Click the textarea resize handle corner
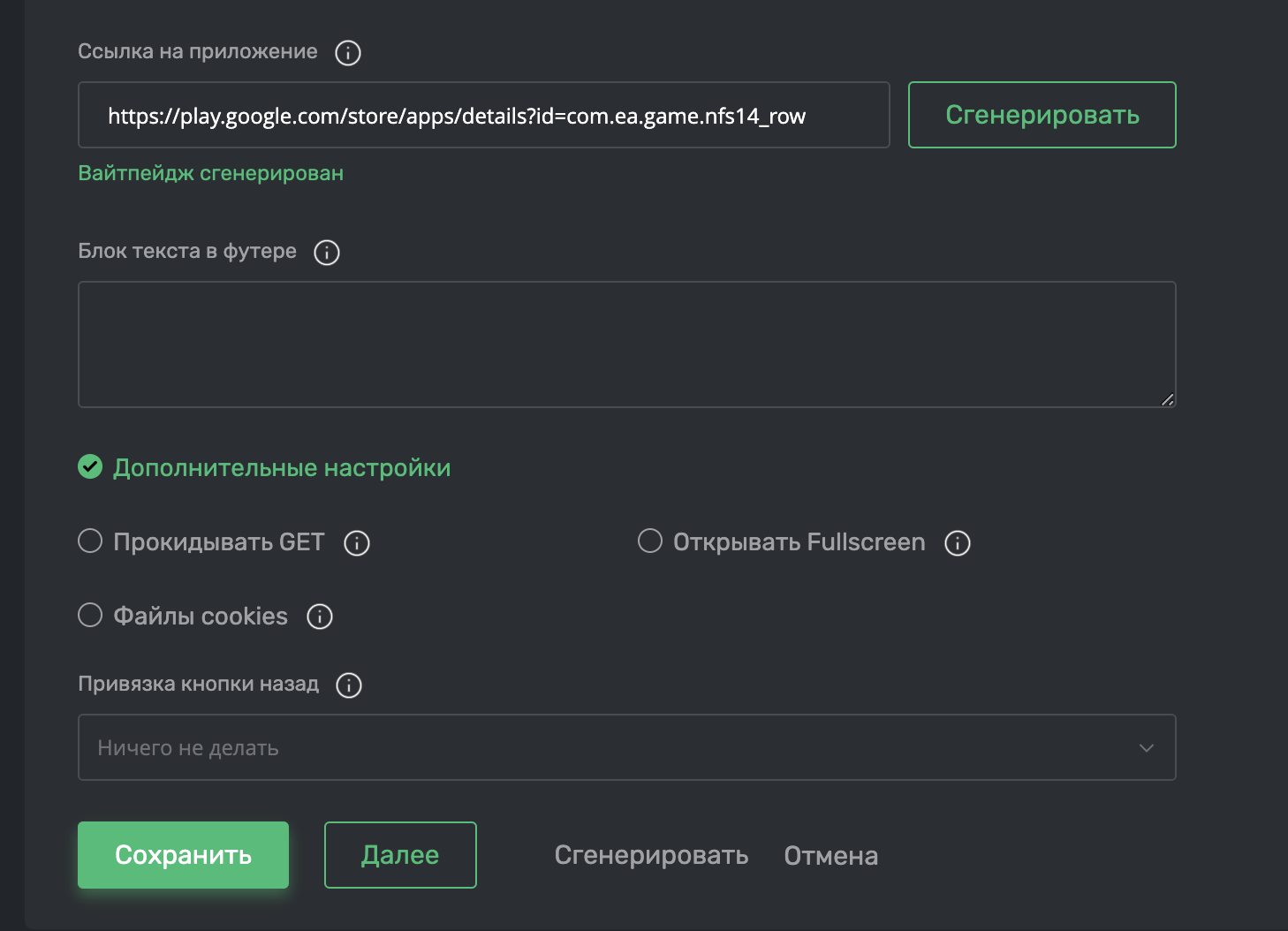This screenshot has width=1288, height=931. click(1167, 399)
